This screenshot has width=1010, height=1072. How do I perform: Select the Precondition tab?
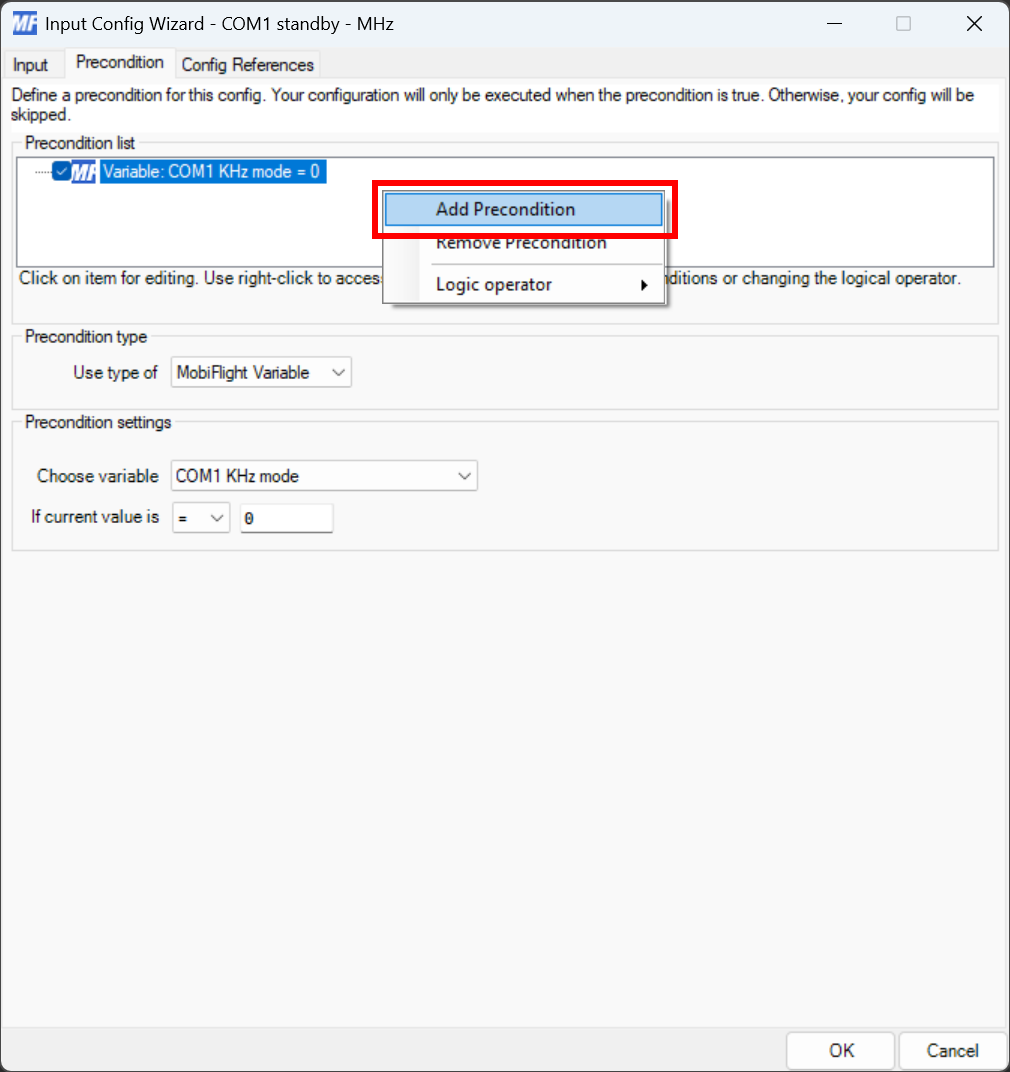click(120, 62)
